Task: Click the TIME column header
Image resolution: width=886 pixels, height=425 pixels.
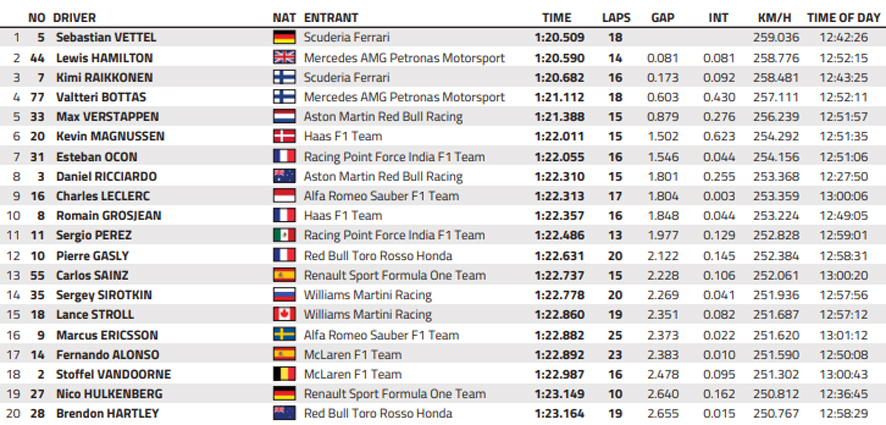Action: [x=557, y=18]
